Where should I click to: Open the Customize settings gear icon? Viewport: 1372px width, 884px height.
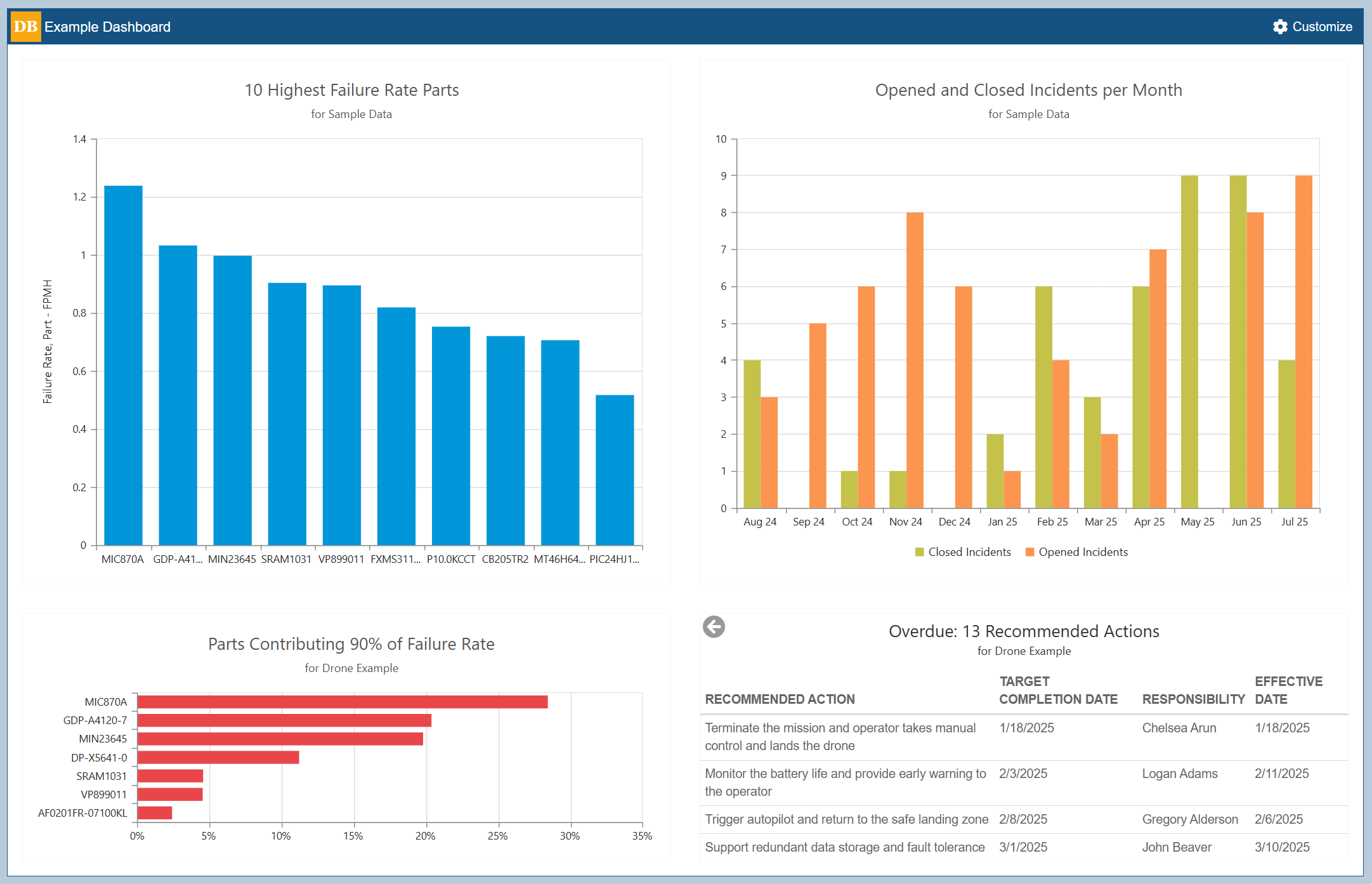[1280, 27]
